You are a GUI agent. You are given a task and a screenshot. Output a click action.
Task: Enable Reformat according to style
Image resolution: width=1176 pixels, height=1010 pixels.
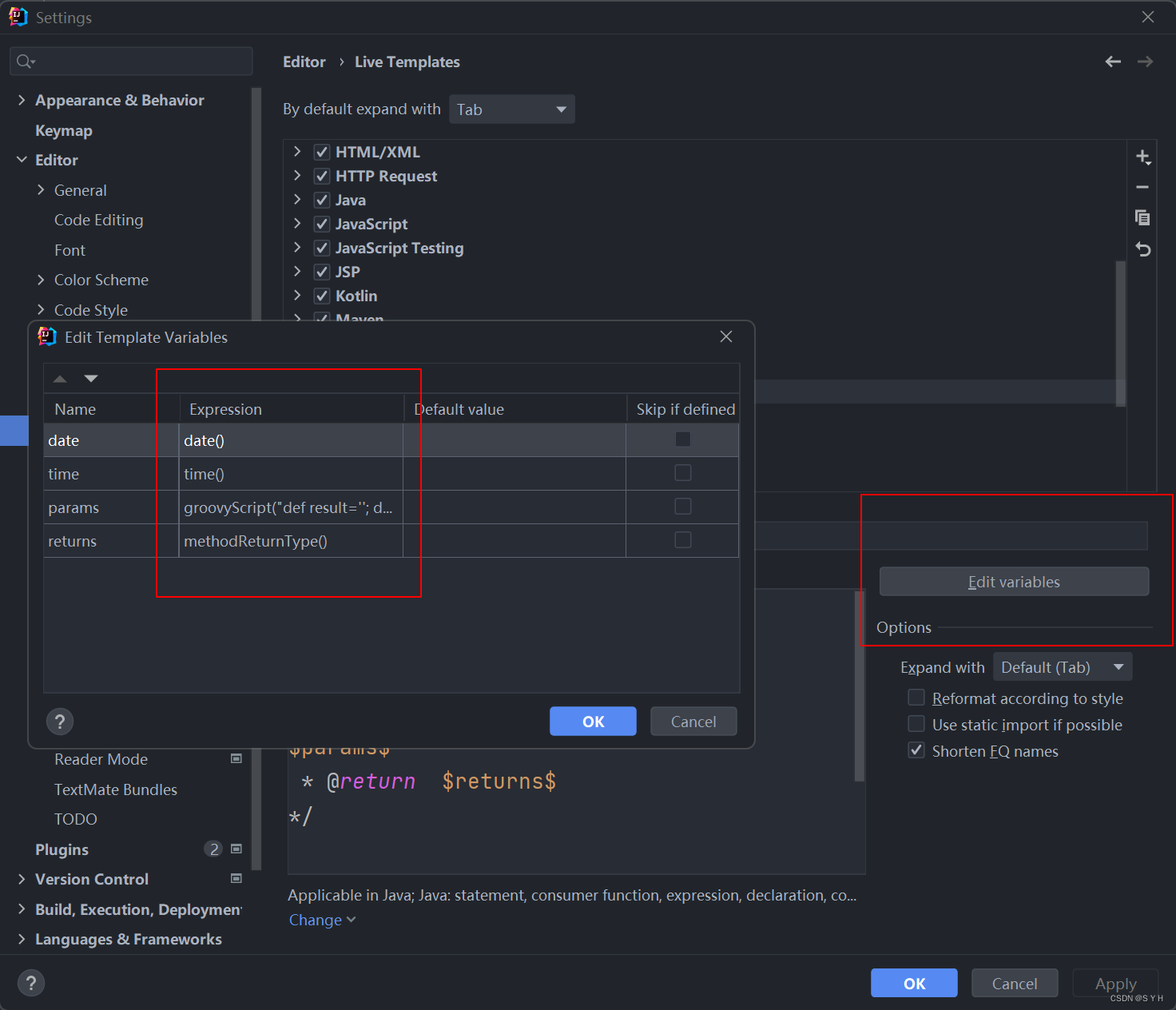click(916, 698)
